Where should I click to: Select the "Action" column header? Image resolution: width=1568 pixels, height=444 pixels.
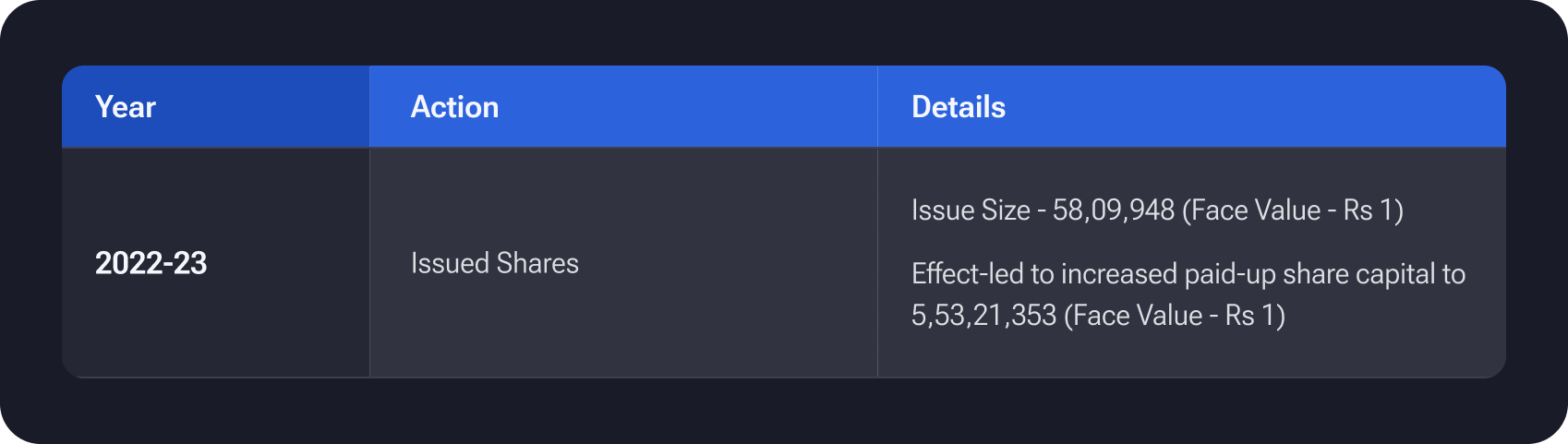click(454, 107)
